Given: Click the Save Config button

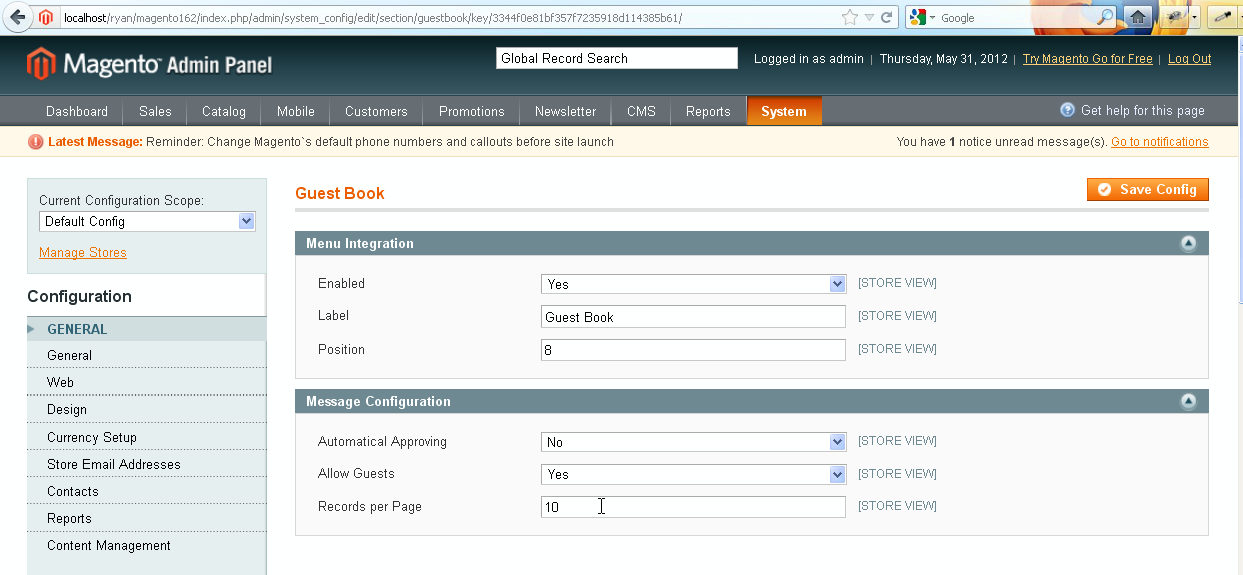Looking at the screenshot, I should coord(1147,189).
